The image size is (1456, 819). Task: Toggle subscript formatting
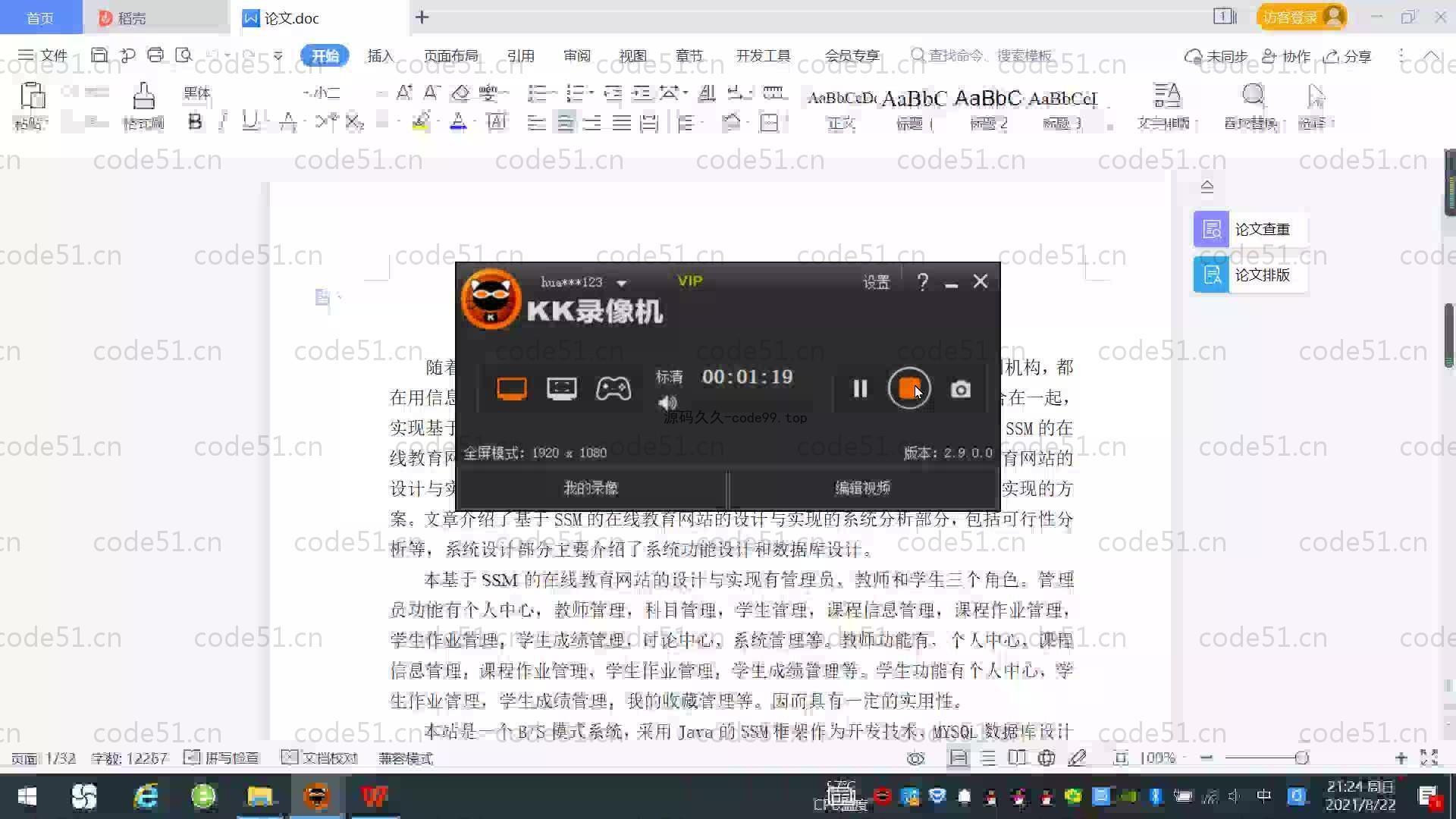tap(355, 122)
